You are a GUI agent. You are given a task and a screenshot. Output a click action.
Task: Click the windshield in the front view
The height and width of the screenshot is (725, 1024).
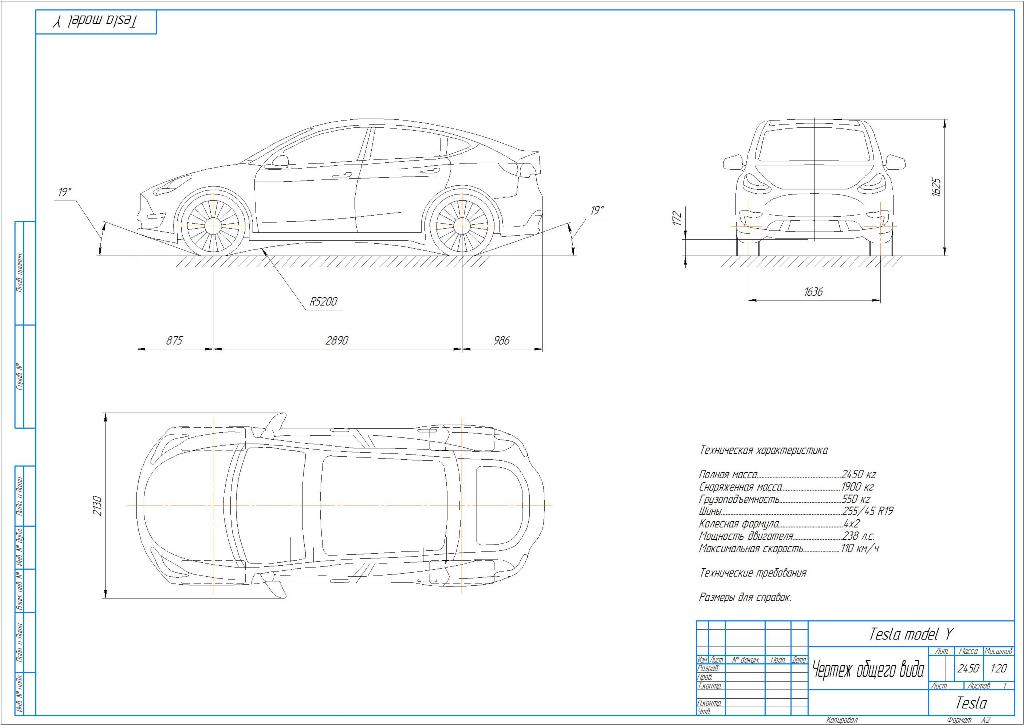click(x=814, y=146)
